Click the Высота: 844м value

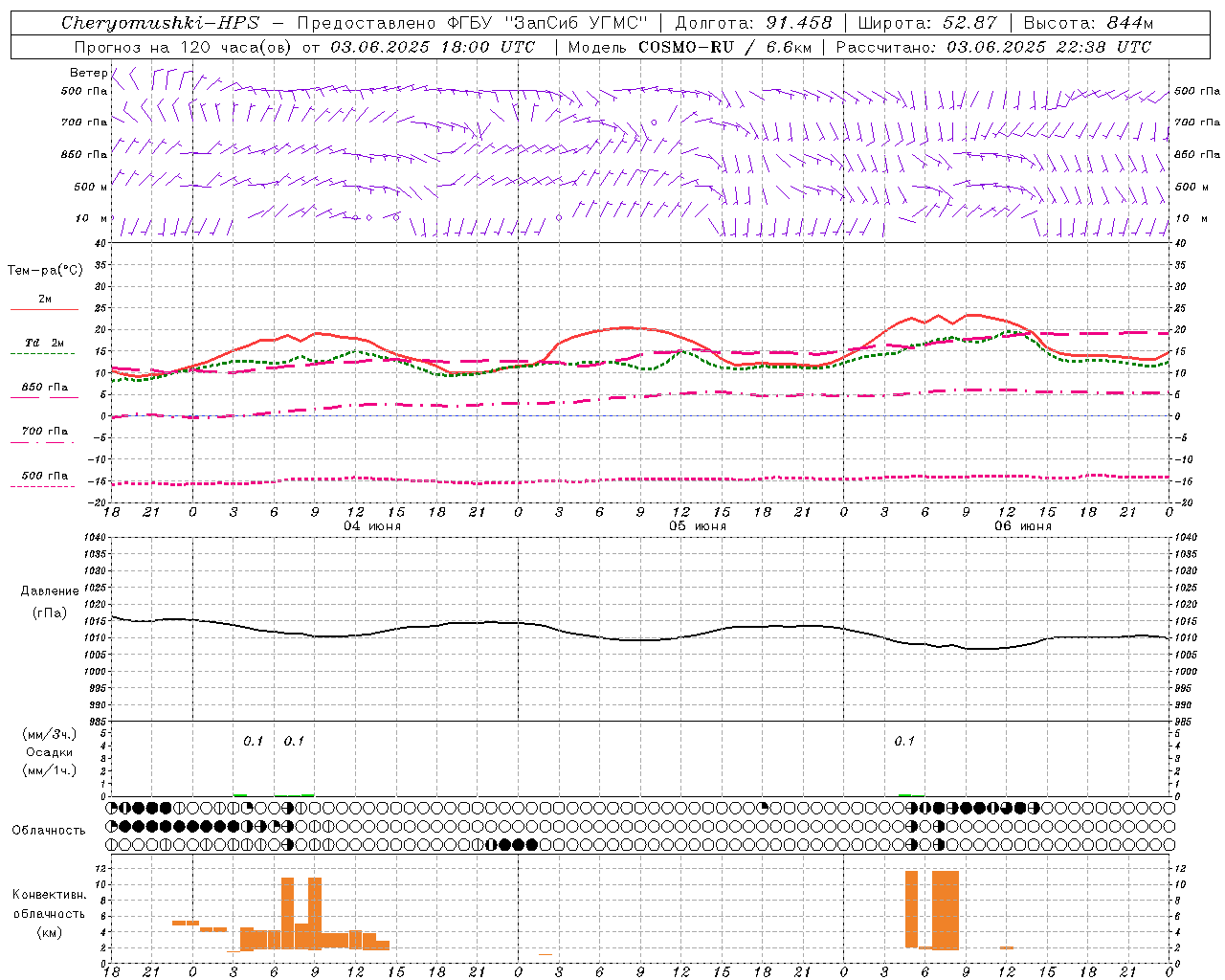1088,23
